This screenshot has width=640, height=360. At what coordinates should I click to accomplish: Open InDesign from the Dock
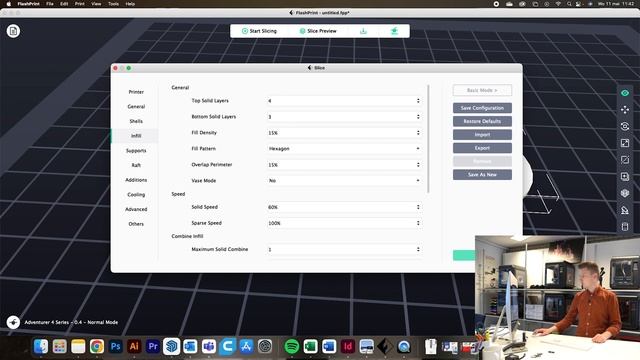(348, 347)
